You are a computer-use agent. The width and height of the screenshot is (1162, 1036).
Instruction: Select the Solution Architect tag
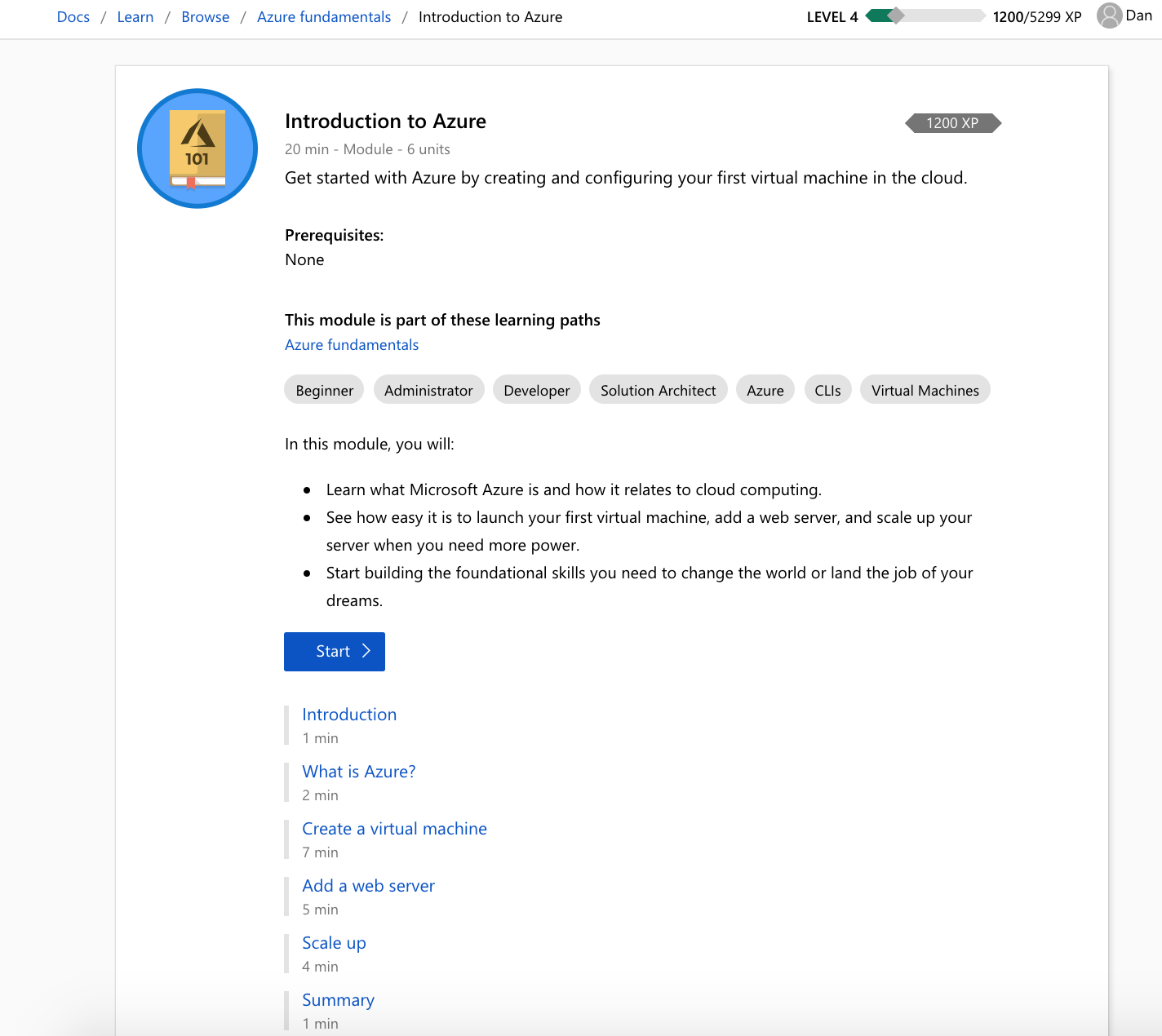[x=658, y=390]
